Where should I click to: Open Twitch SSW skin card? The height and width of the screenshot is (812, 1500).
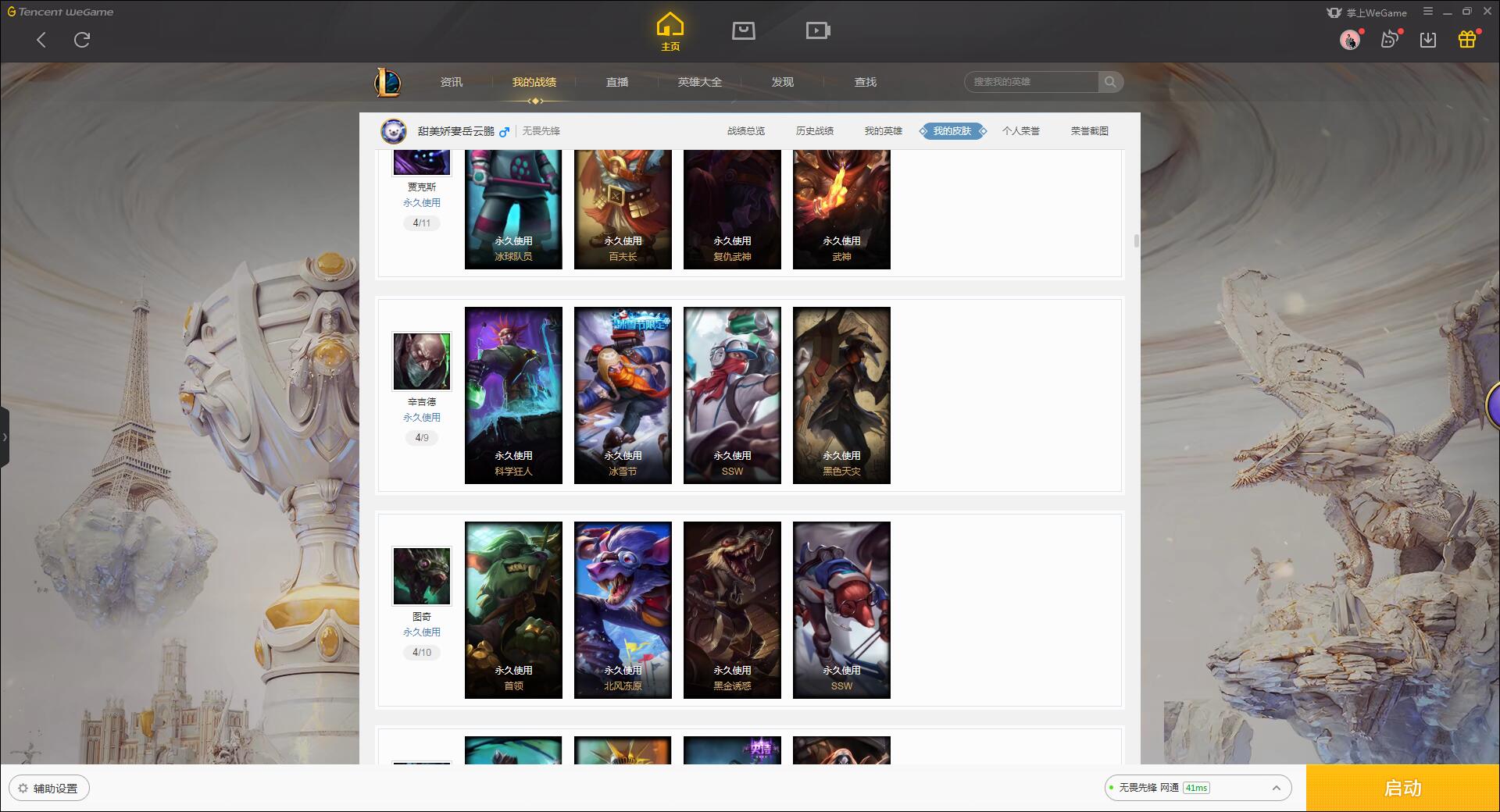(841, 610)
